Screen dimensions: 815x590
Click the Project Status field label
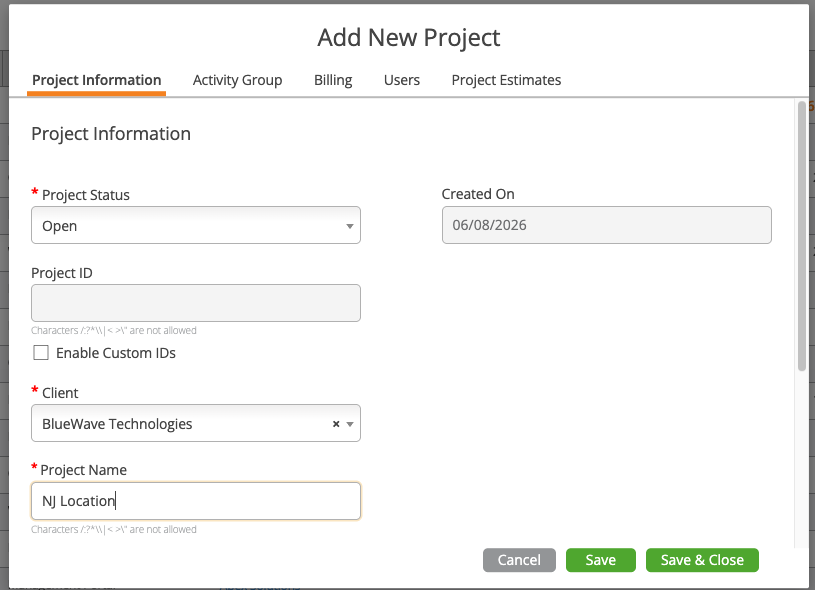pyautogui.click(x=86, y=195)
